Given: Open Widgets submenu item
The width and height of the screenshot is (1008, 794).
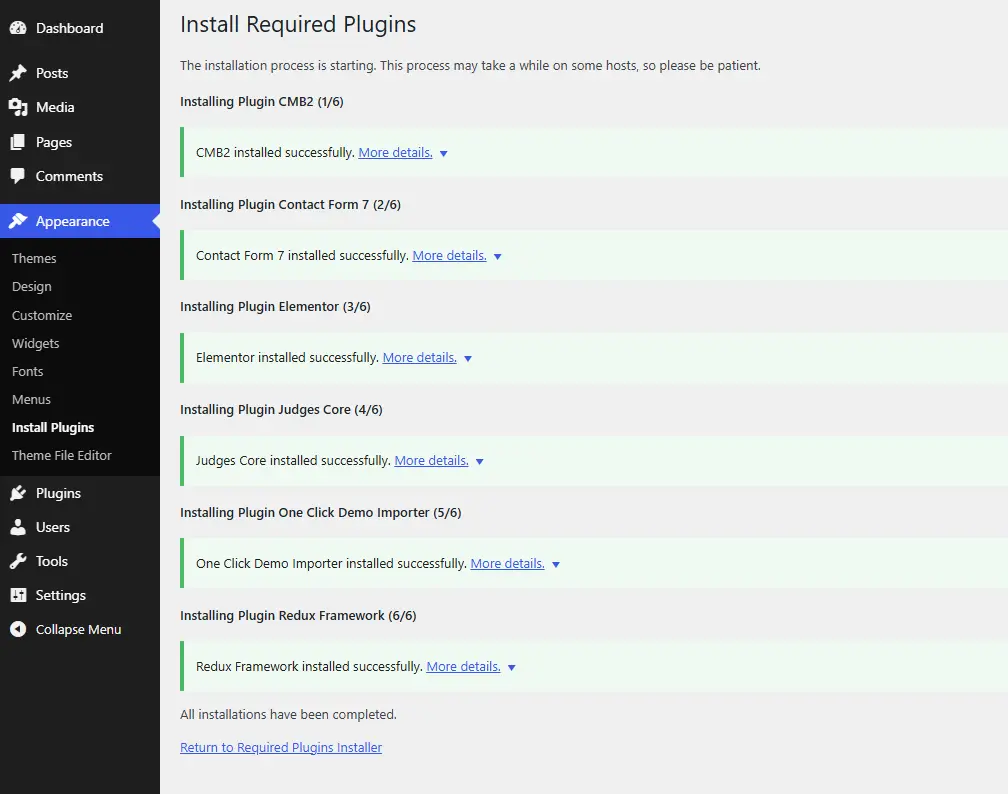Looking at the screenshot, I should tap(35, 343).
